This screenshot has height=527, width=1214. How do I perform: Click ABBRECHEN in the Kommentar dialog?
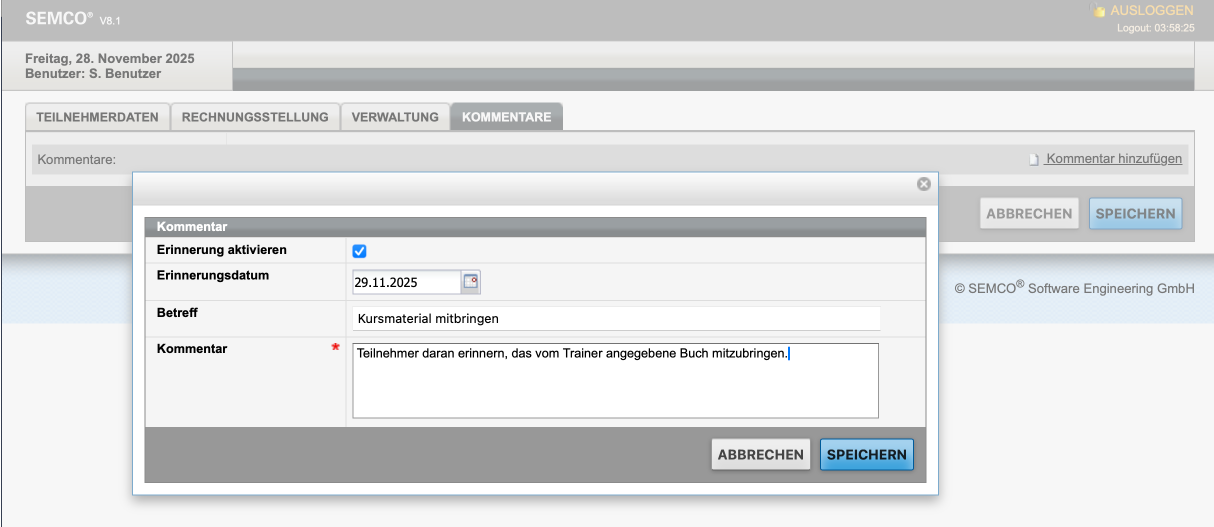(x=761, y=454)
